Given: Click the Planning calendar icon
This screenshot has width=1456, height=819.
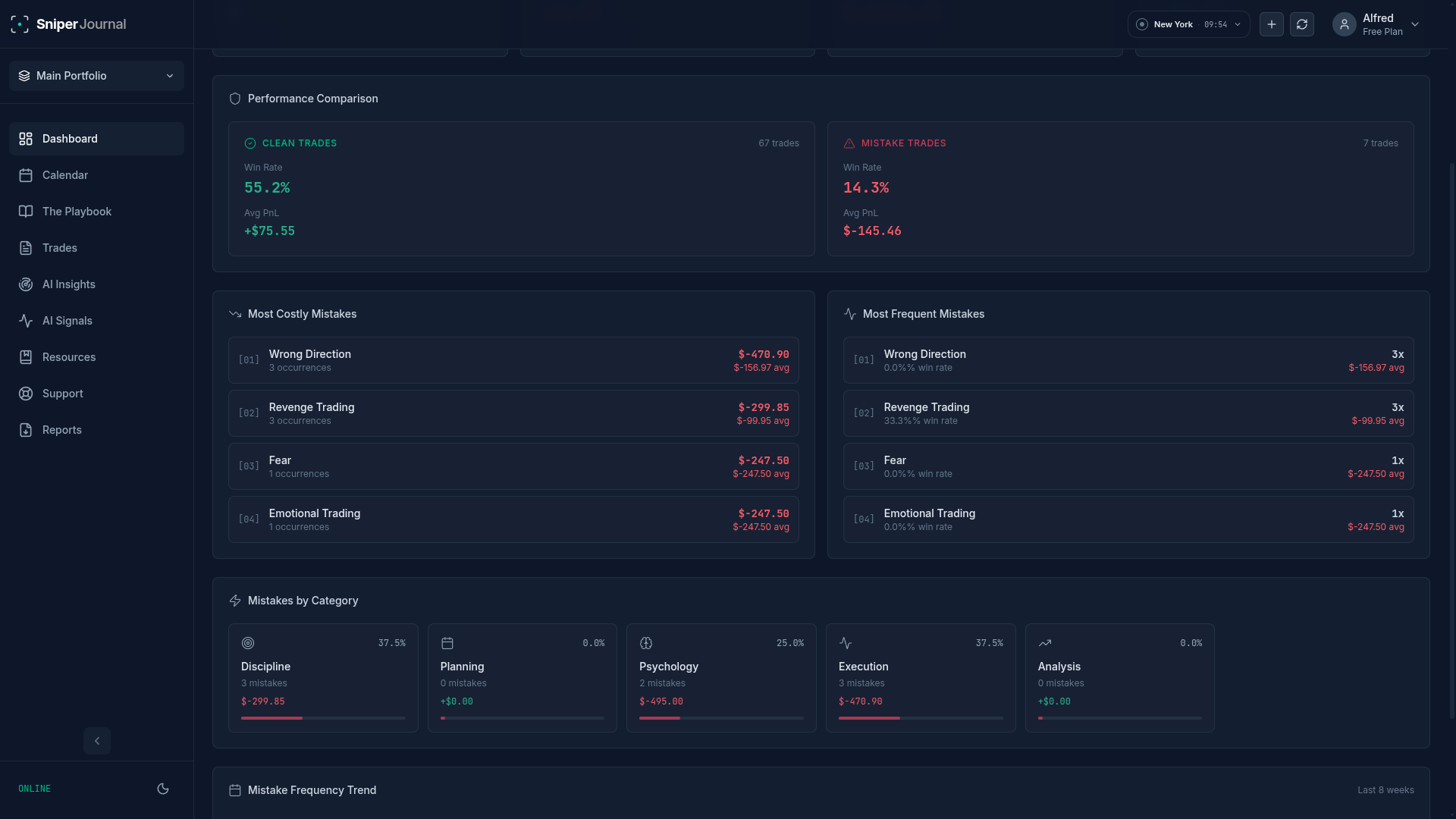Looking at the screenshot, I should [x=447, y=643].
